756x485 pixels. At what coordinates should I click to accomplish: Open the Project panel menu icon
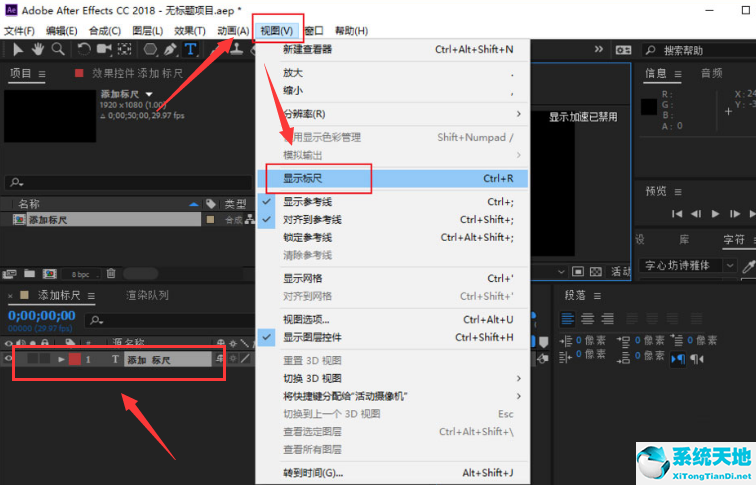[x=42, y=74]
